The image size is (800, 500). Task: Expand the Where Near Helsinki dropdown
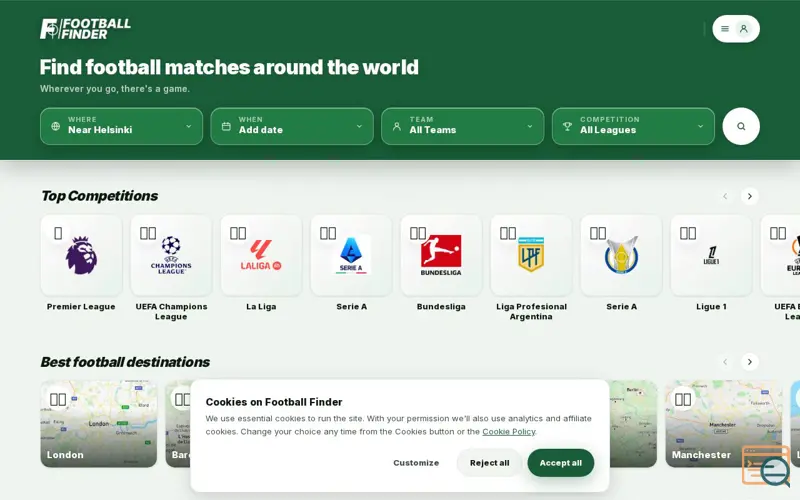click(x=121, y=126)
